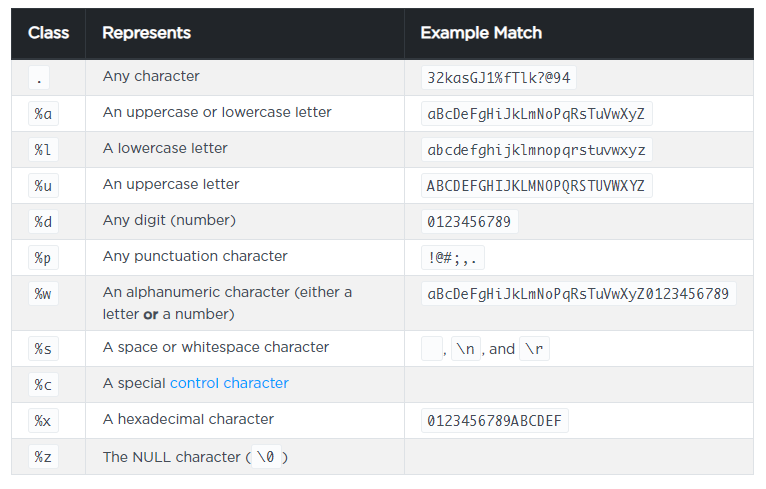This screenshot has width=766, height=489.
Task: Select the %x class code
Action: click(43, 420)
